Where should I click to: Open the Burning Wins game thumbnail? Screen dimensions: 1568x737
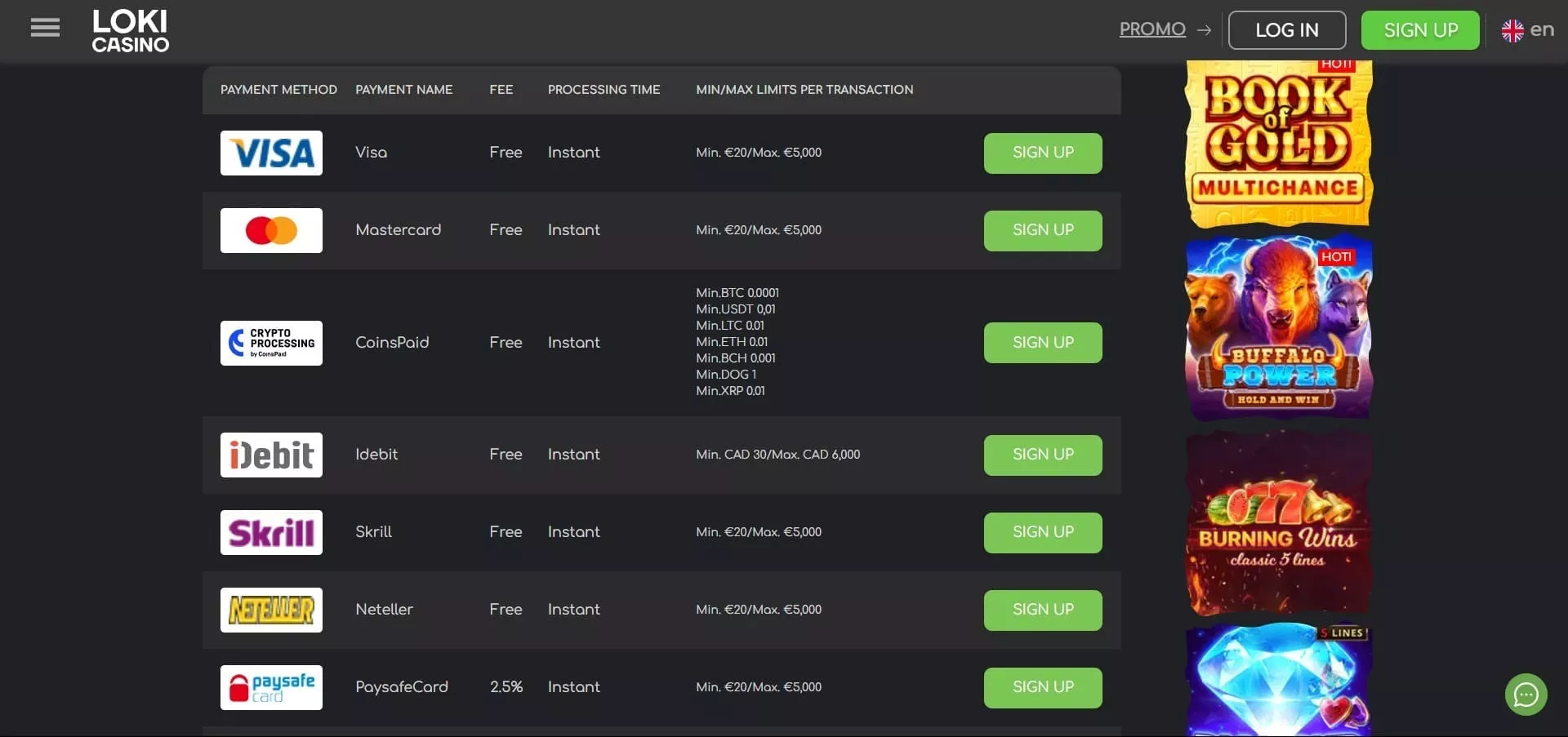pos(1278,522)
